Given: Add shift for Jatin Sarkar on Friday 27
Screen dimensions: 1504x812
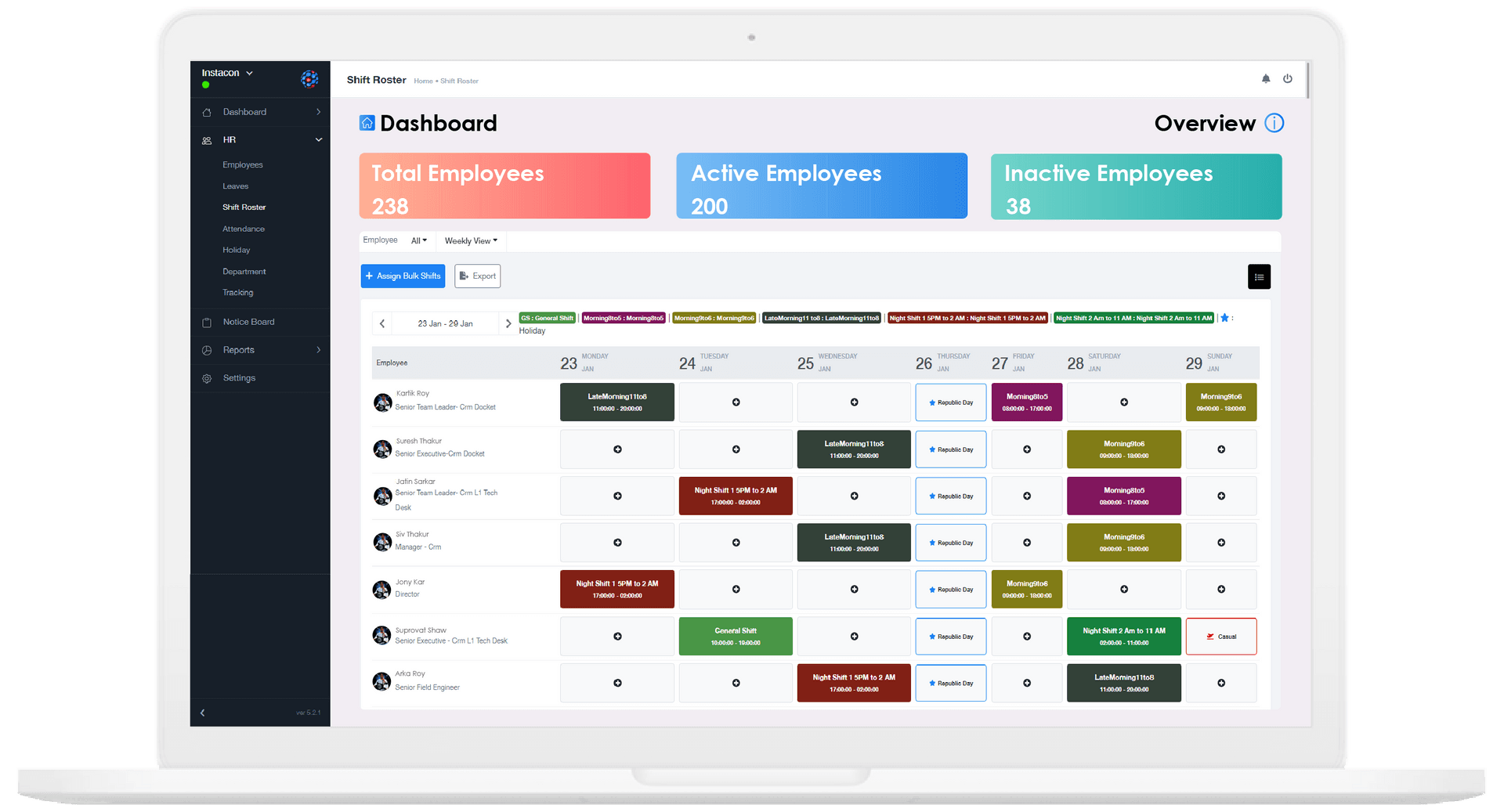Looking at the screenshot, I should (1027, 496).
